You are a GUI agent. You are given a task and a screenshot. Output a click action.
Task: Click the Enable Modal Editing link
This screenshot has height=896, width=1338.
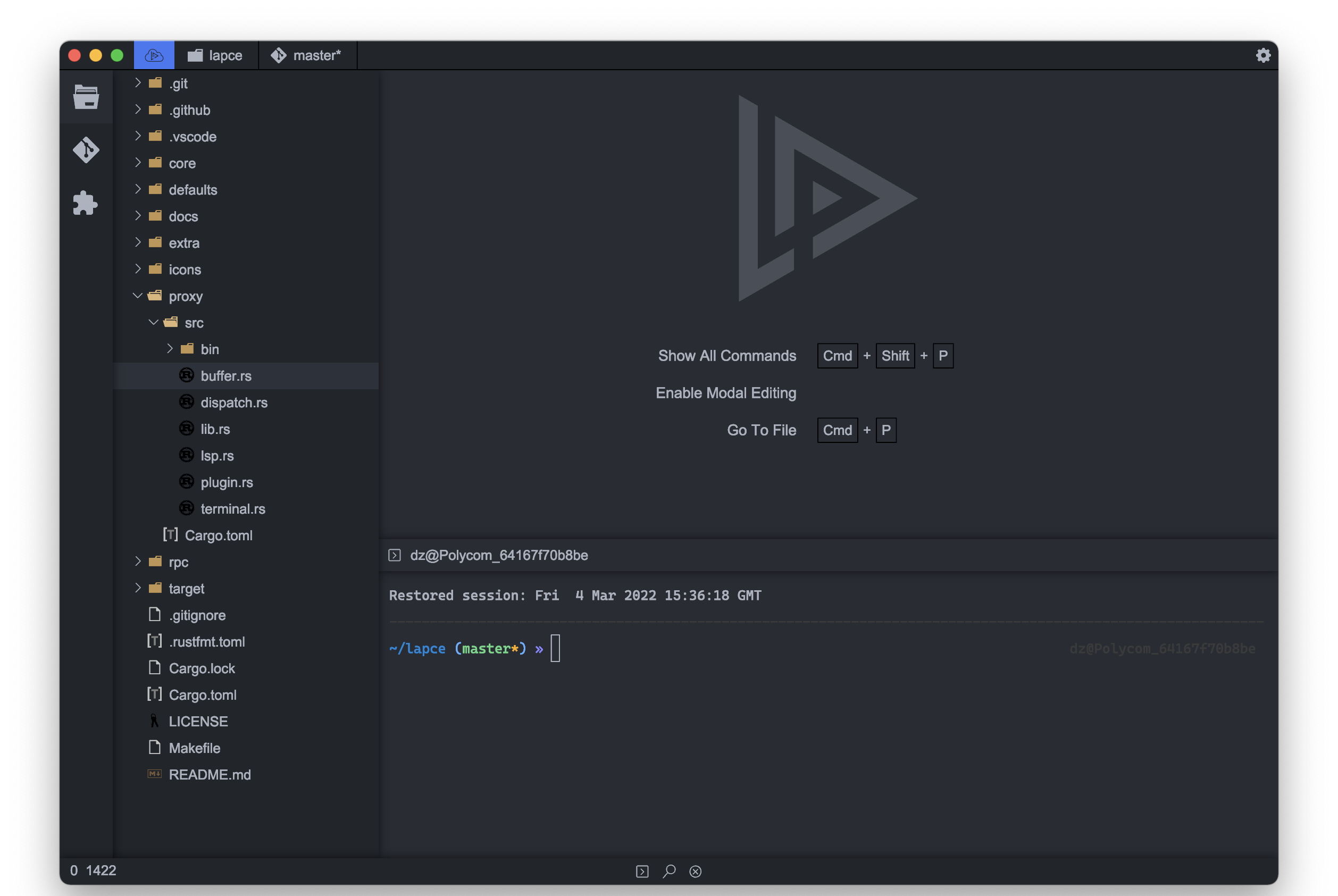[x=725, y=393]
